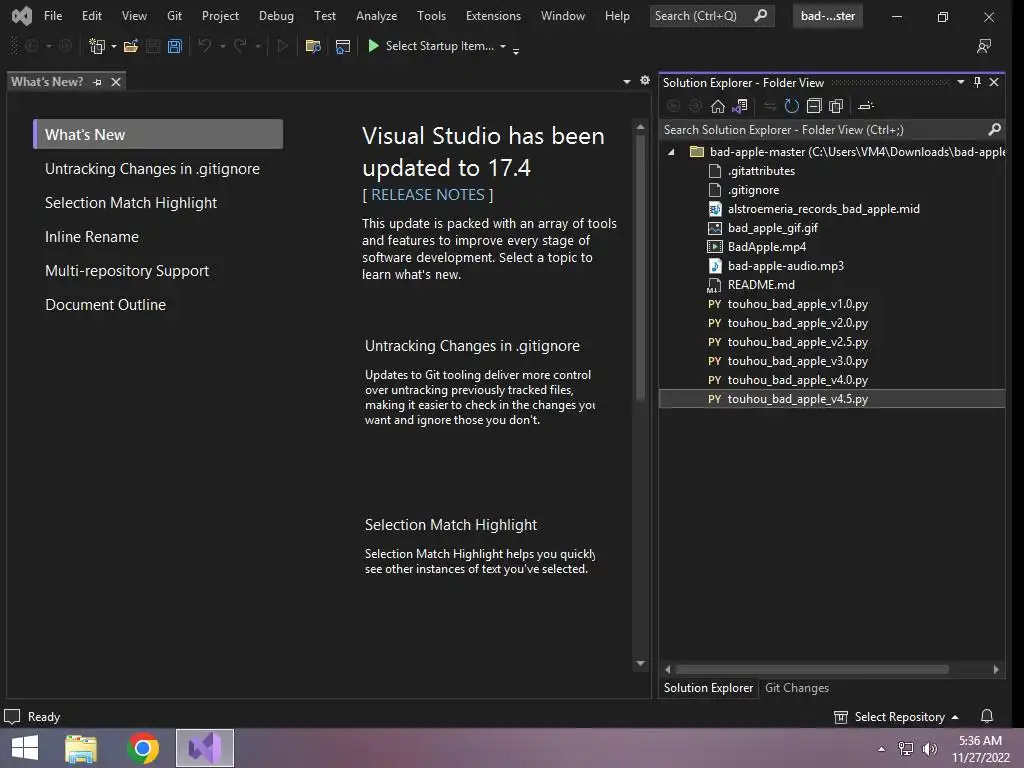Image resolution: width=1024 pixels, height=768 pixels.
Task: Go Home in Solution Explorer
Action: pyautogui.click(x=718, y=106)
